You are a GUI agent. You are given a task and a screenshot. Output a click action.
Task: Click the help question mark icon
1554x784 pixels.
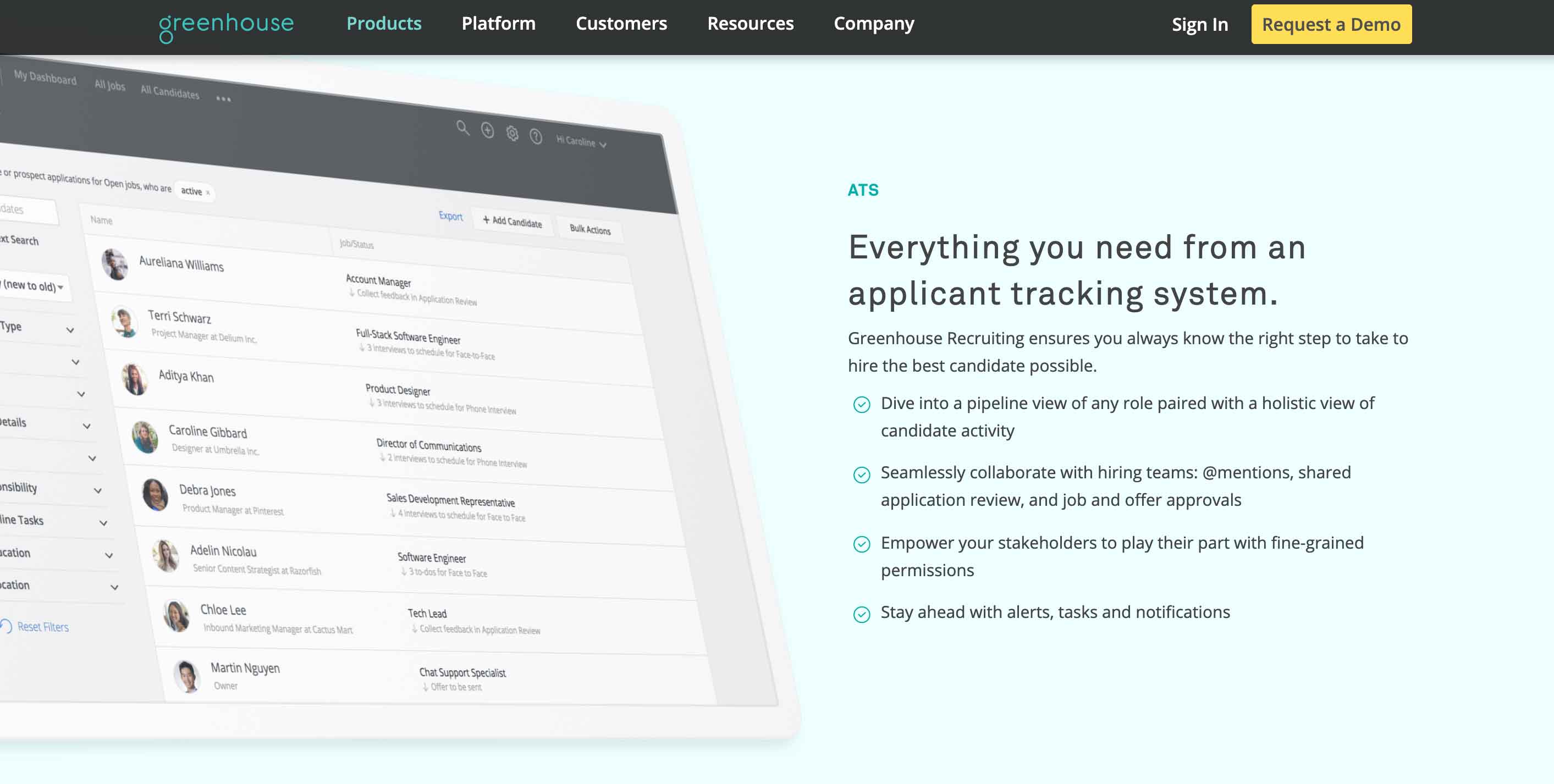pos(536,137)
